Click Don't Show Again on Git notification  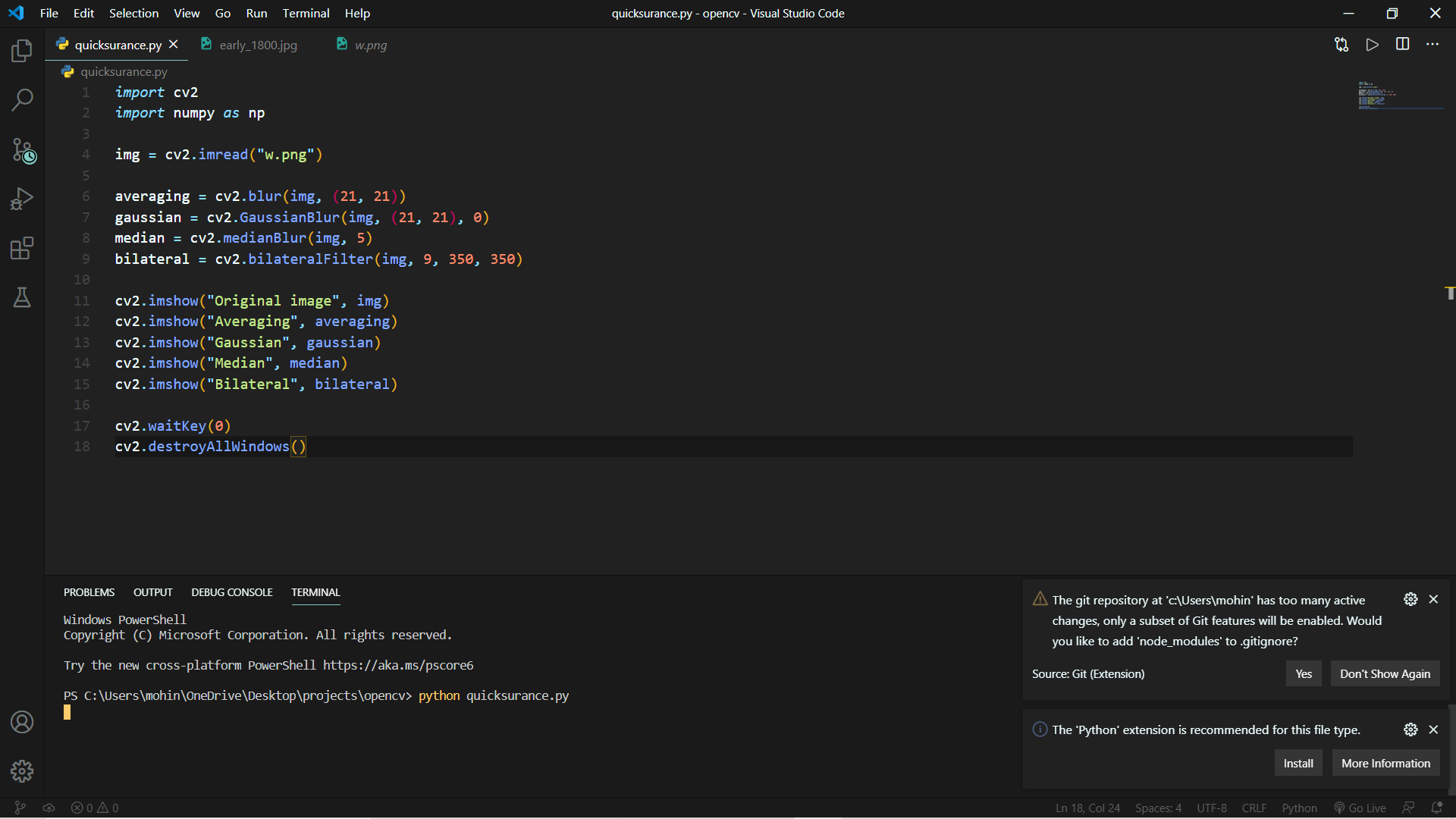(1384, 674)
